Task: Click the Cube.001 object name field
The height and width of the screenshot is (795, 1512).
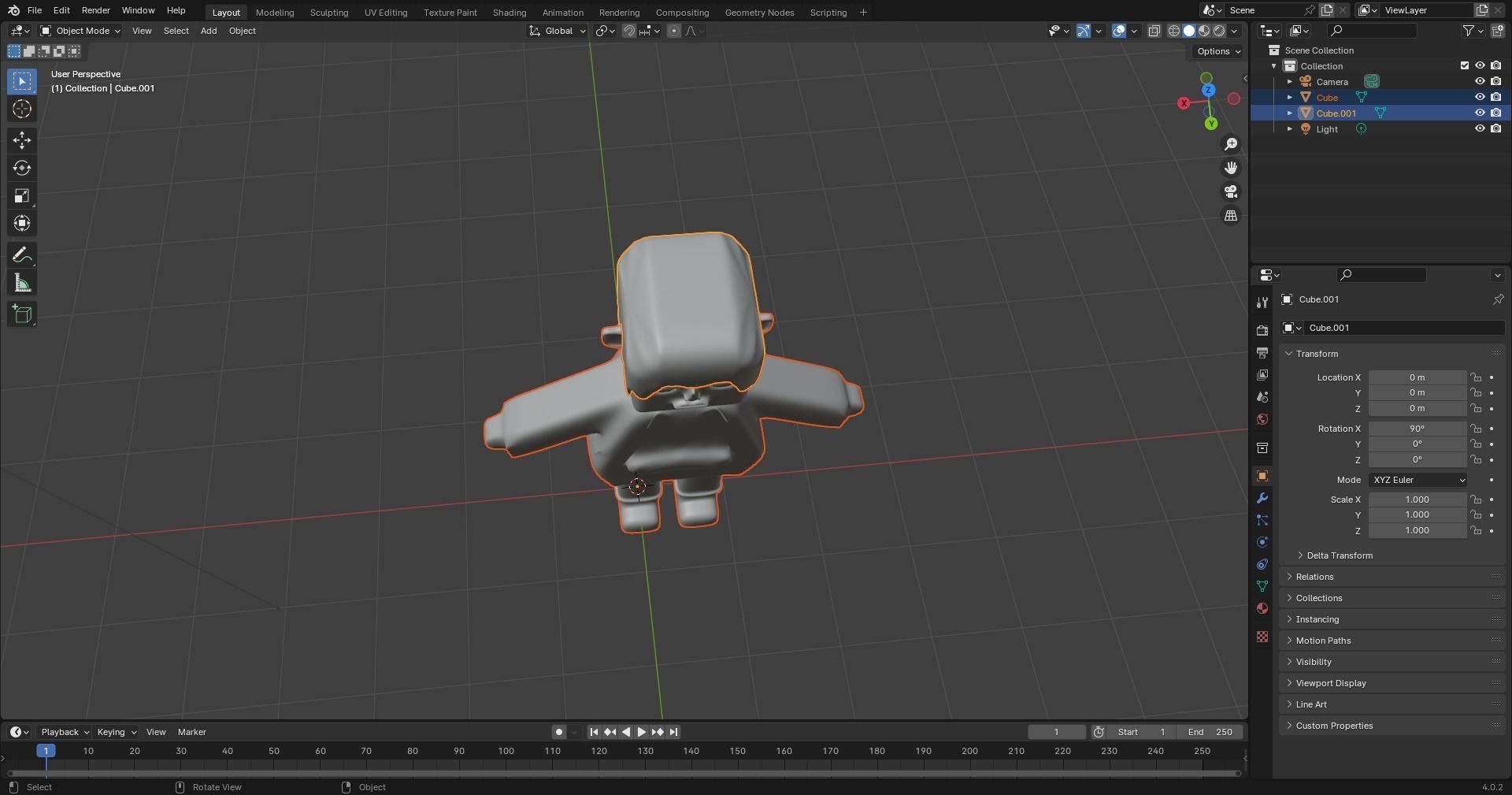Action: (x=1405, y=328)
